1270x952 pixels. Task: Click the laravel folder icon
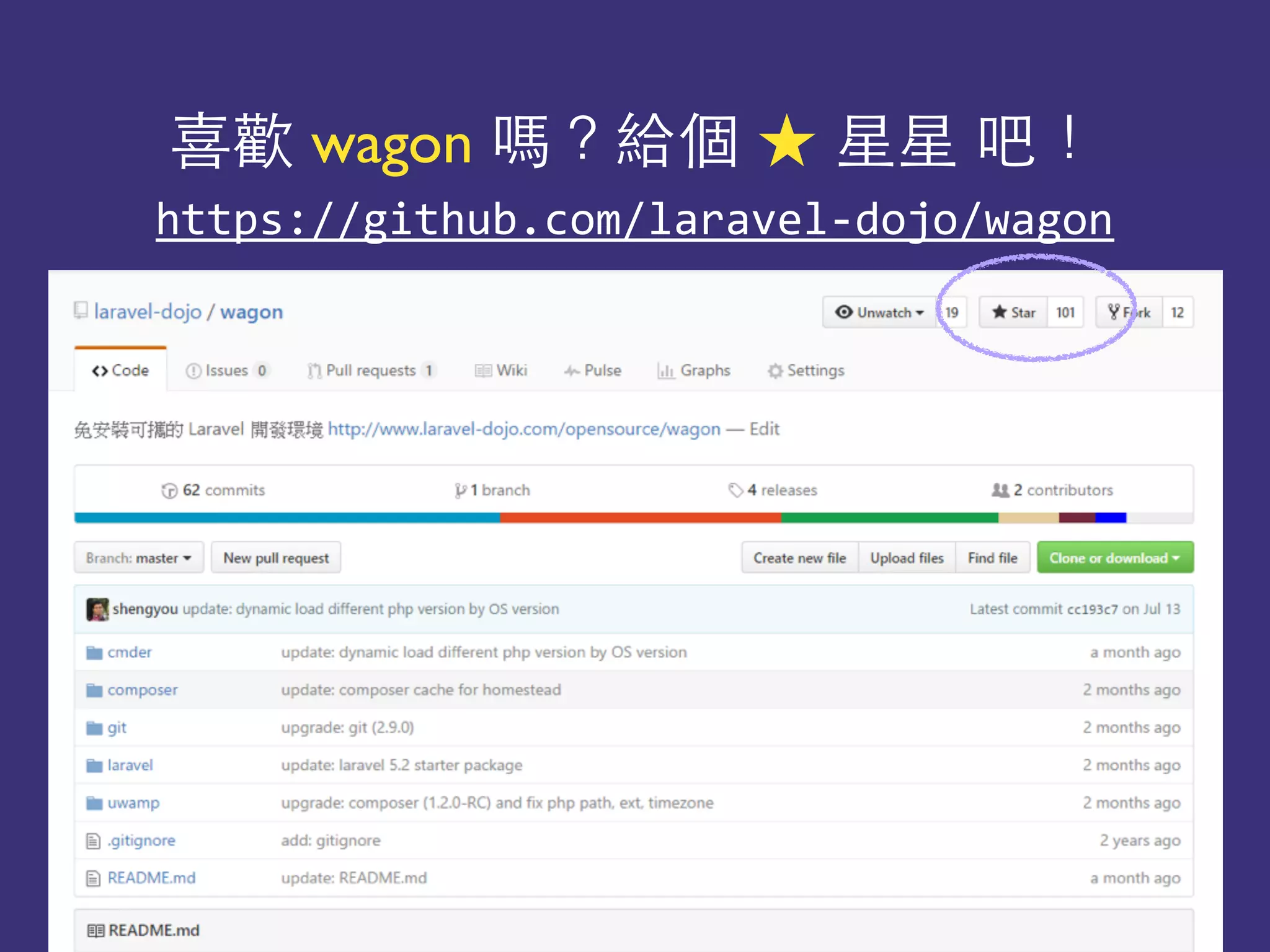click(x=94, y=765)
